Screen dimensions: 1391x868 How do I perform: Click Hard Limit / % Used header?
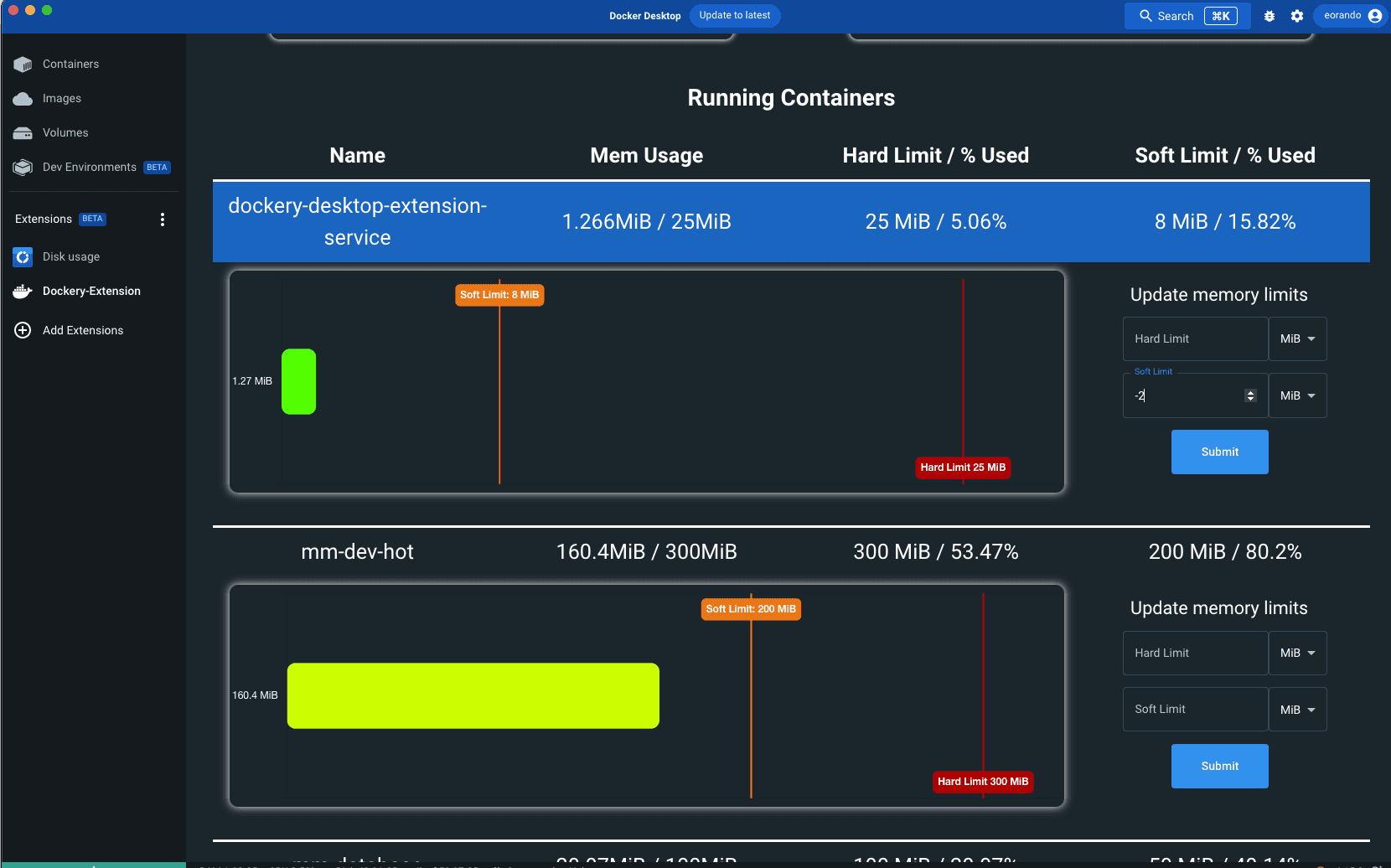point(936,156)
